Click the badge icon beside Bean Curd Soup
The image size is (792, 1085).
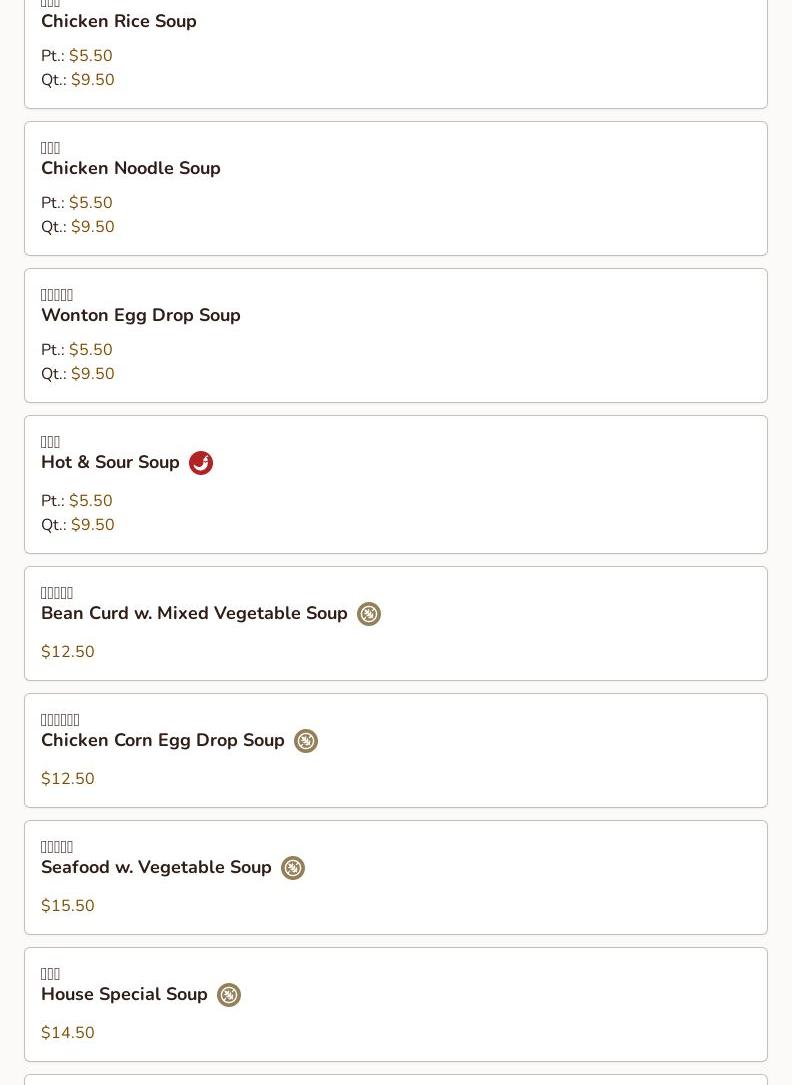coord(369,614)
